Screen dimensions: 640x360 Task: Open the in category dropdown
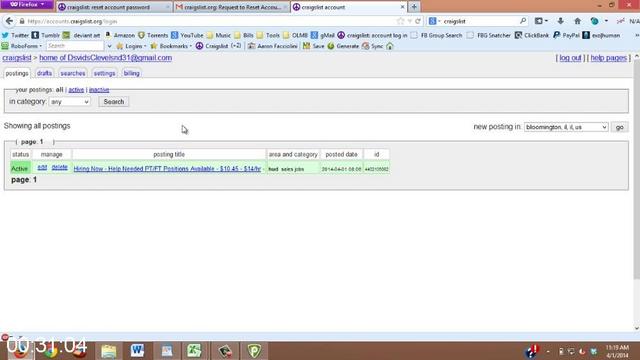[x=69, y=102]
